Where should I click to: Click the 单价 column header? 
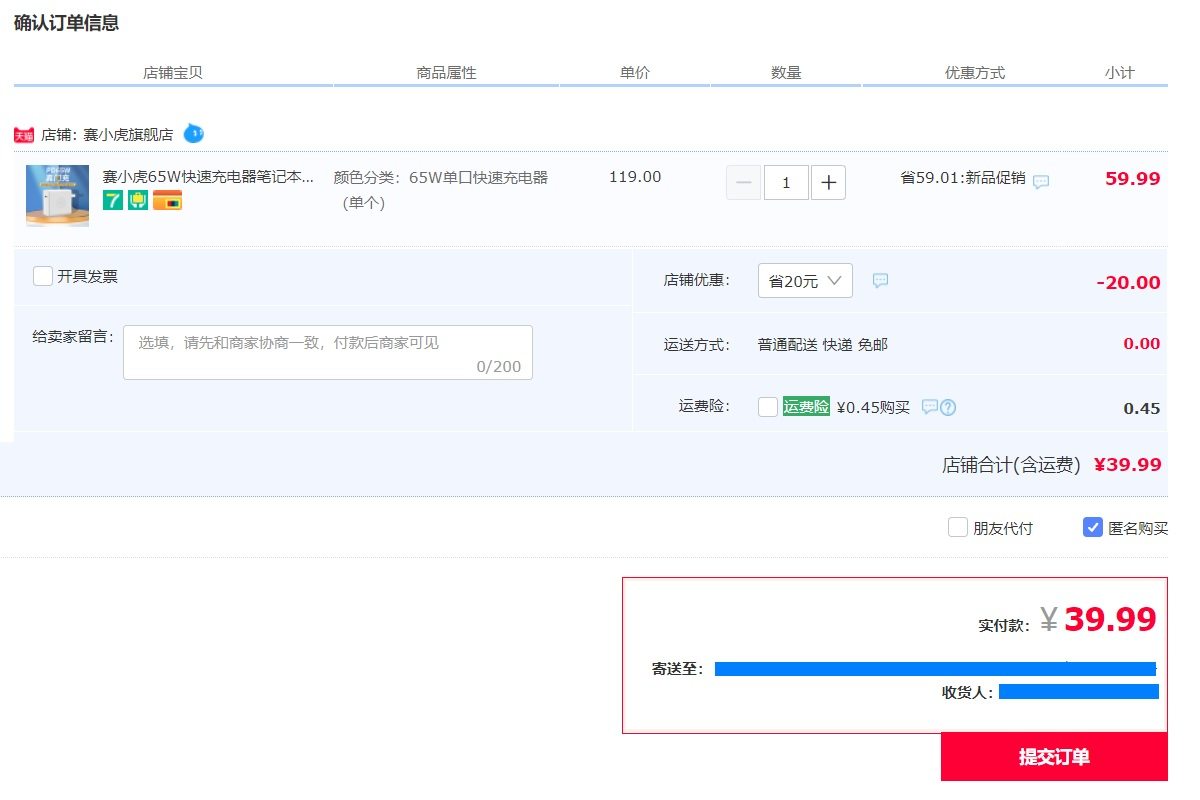[635, 73]
